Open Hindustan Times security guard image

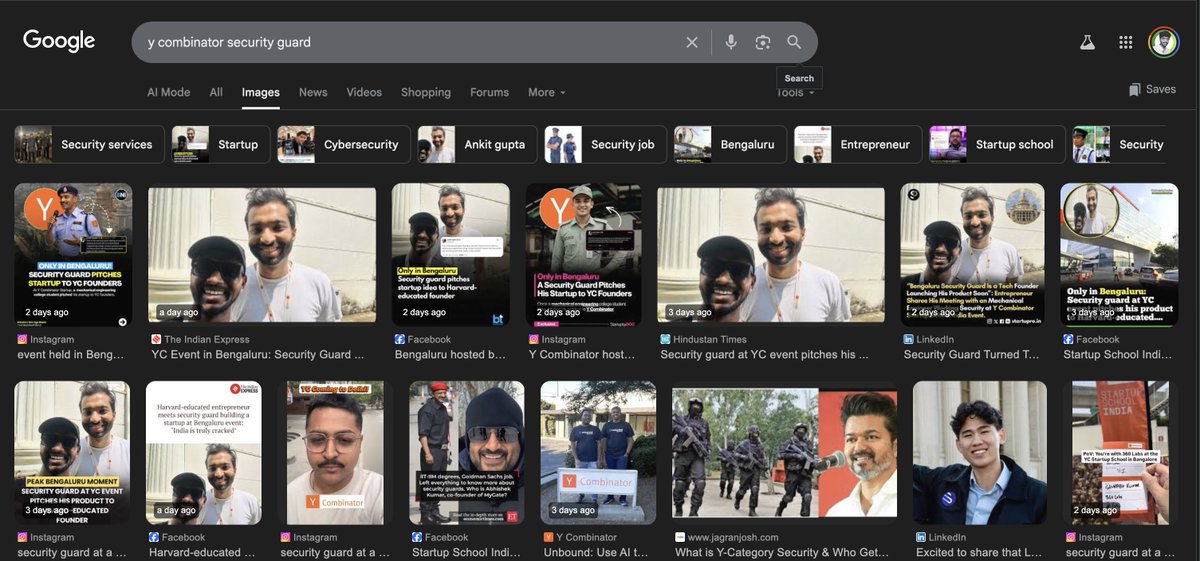click(x=771, y=254)
